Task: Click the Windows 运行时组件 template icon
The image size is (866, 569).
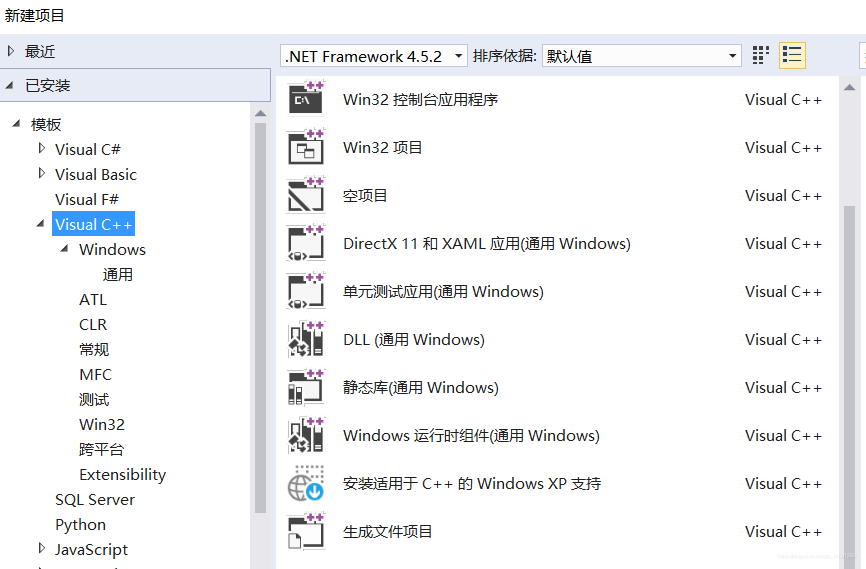Action: pyautogui.click(x=306, y=435)
